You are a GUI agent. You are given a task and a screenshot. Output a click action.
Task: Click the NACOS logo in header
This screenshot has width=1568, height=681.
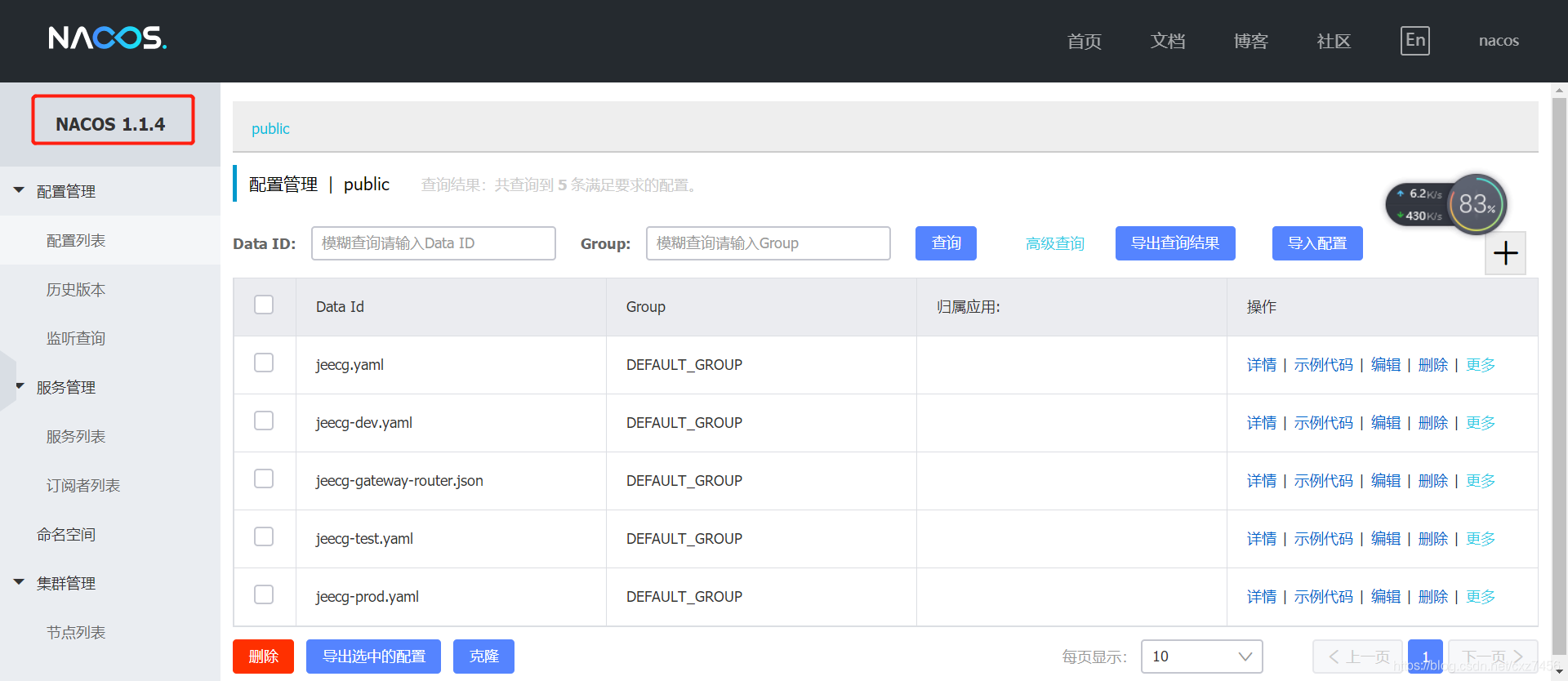tap(107, 38)
